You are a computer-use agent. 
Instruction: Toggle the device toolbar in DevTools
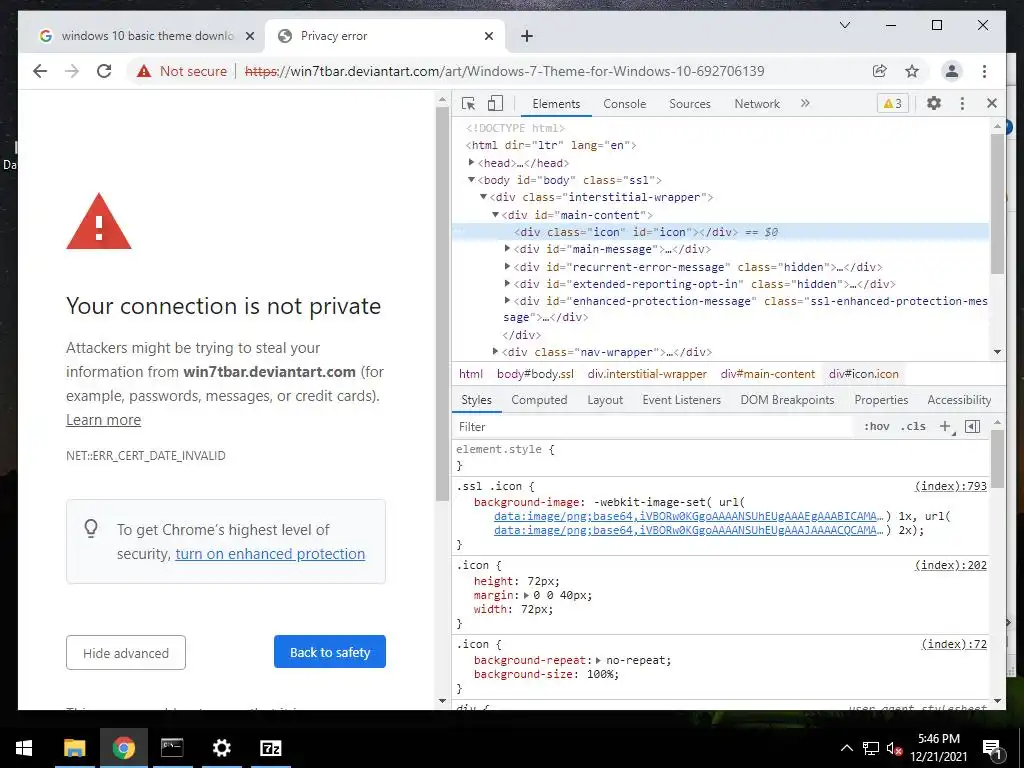click(495, 103)
